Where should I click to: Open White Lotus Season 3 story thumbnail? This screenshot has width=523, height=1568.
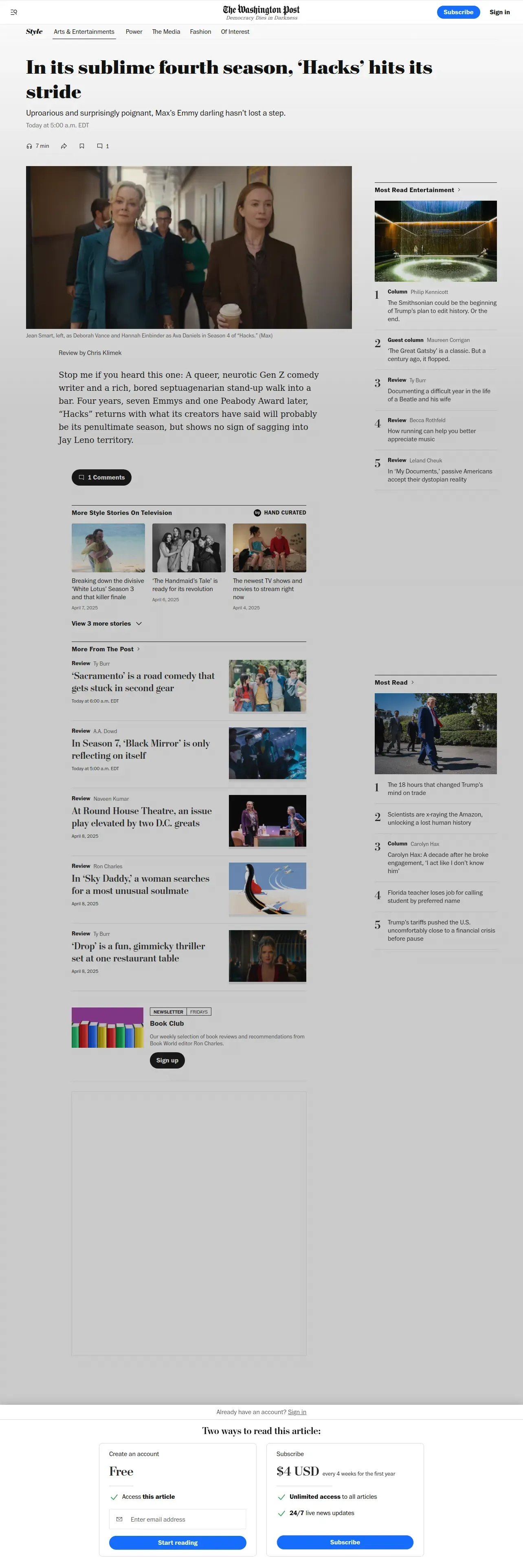click(x=108, y=548)
